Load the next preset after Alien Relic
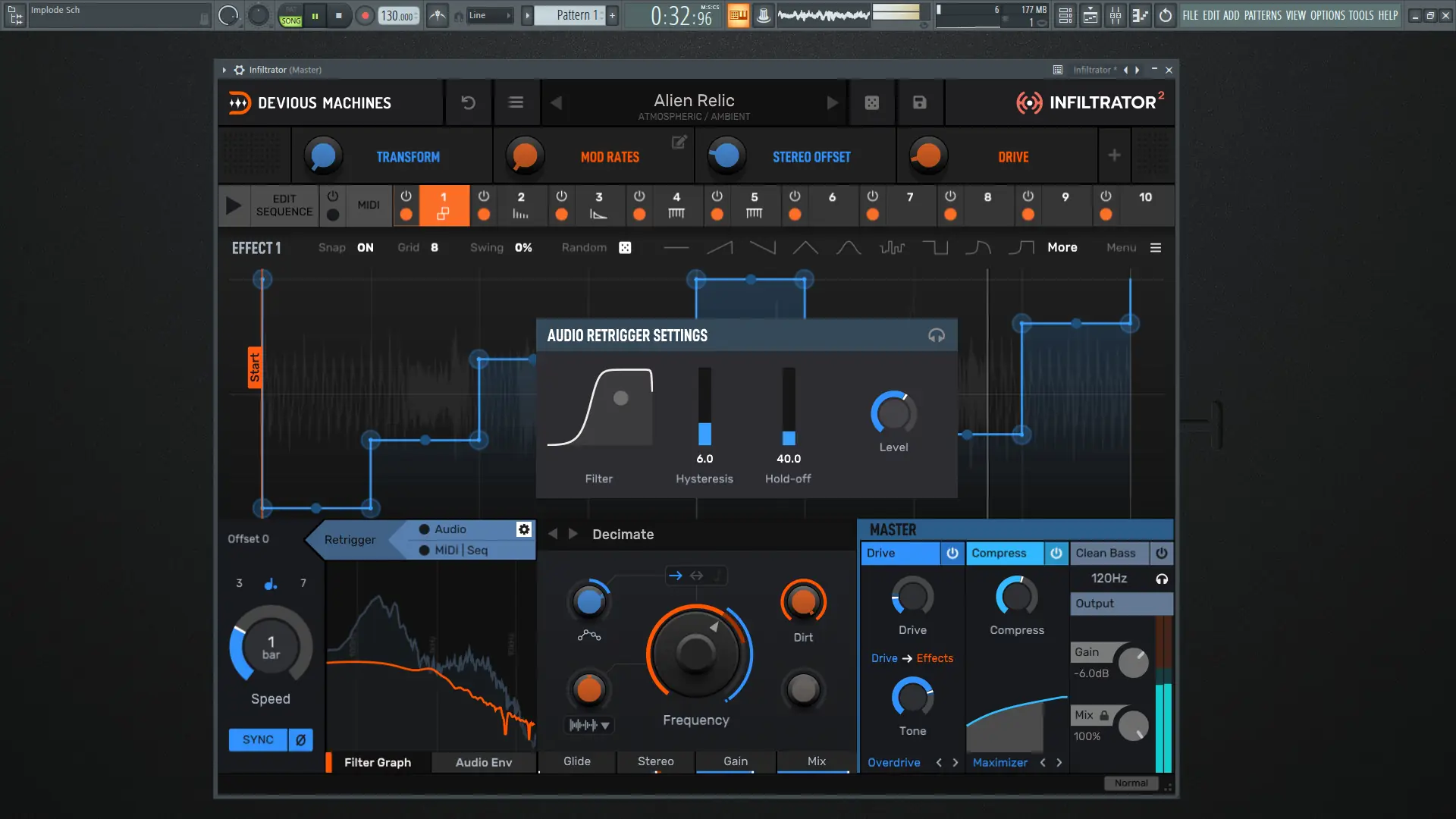 pyautogui.click(x=833, y=102)
